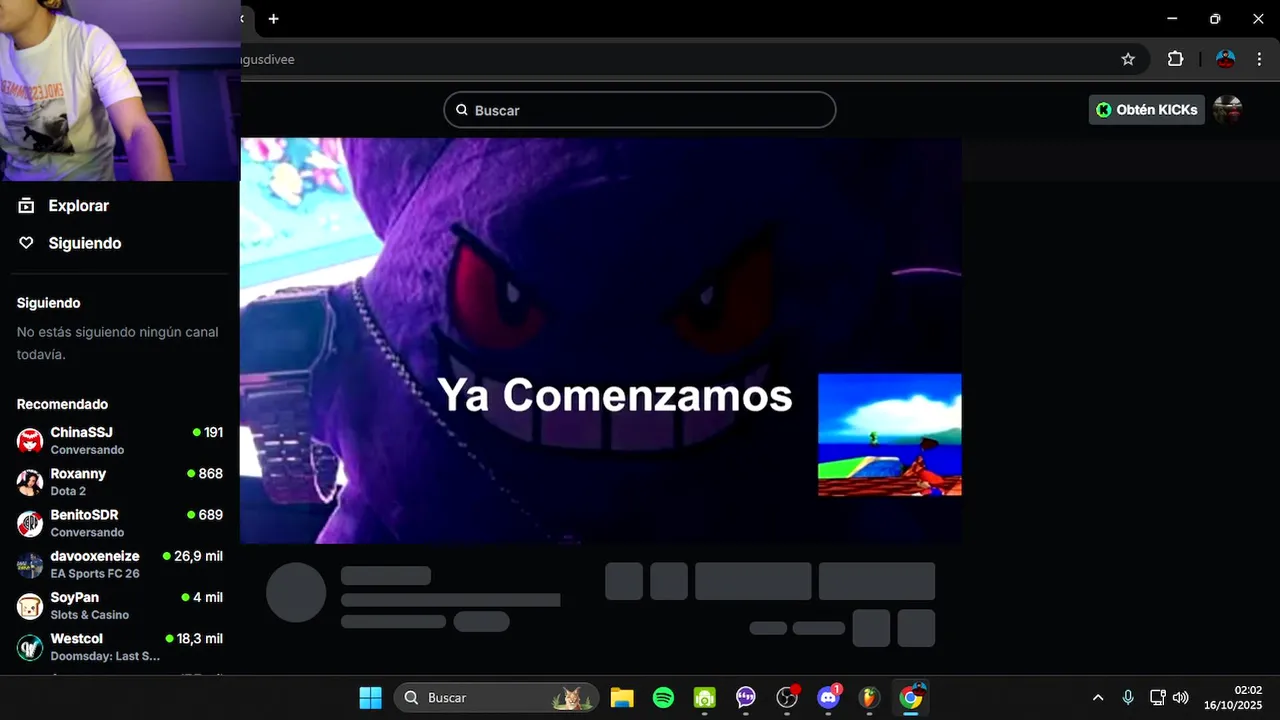Viewport: 1280px width, 720px height.
Task: Click the Explorar sidebar icon
Action: 26,206
